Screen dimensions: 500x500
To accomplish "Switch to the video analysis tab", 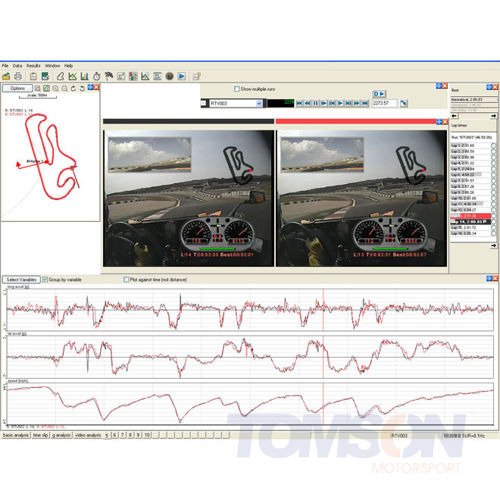I will click(x=87, y=435).
